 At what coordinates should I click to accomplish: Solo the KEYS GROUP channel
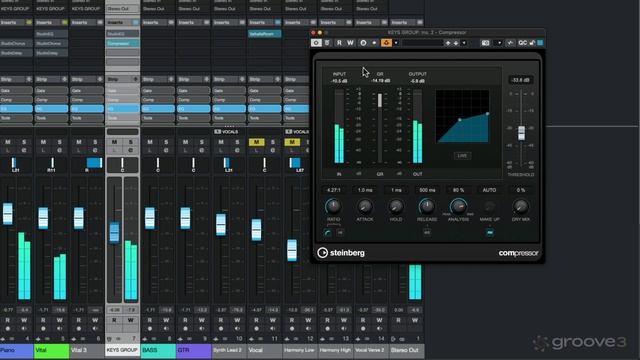131,142
